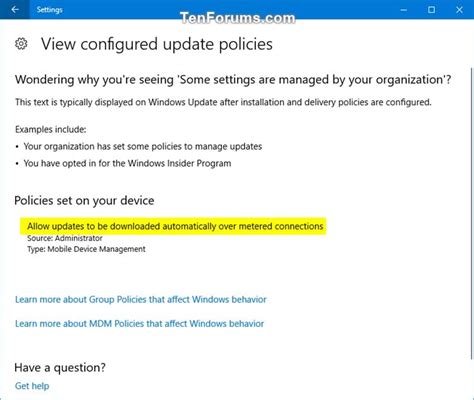The width and height of the screenshot is (474, 400).
Task: Maximize the Settings window
Action: tap(431, 10)
